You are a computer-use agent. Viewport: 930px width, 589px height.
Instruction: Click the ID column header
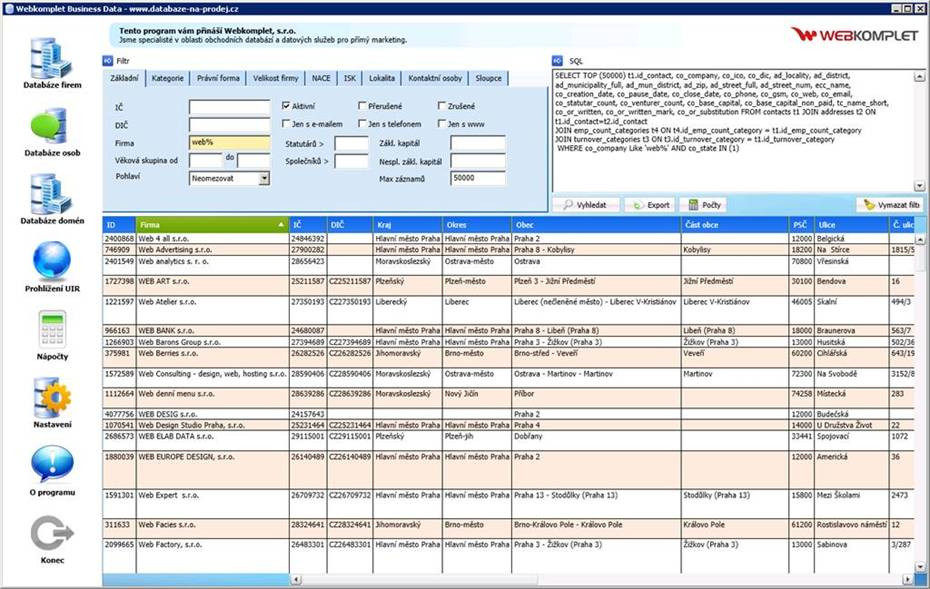click(119, 225)
